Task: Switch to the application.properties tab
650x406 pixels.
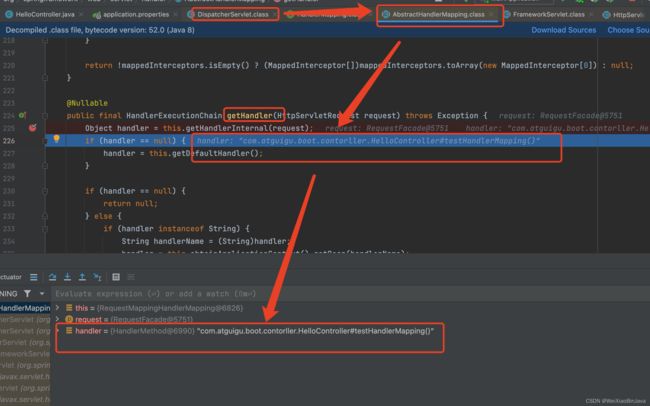Action: pyautogui.click(x=136, y=15)
